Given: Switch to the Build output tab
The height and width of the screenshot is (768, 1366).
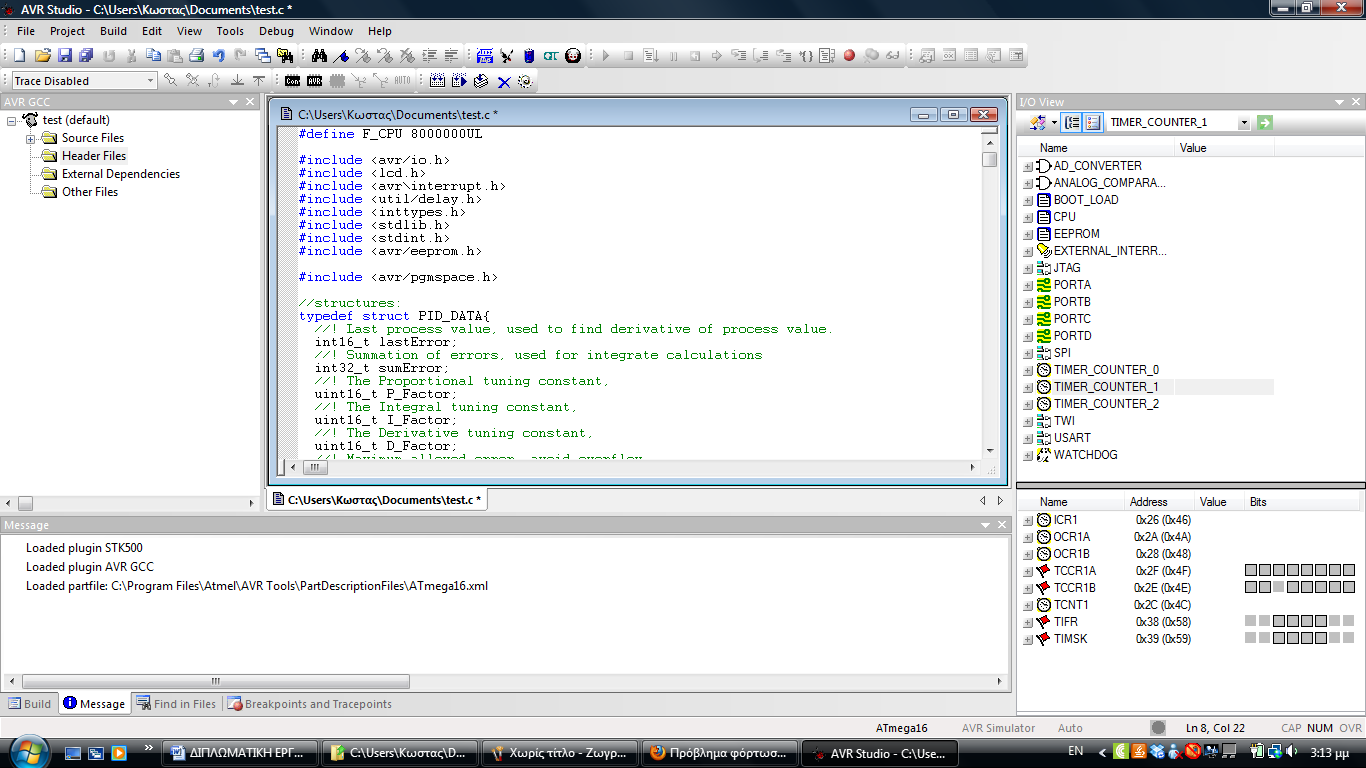Looking at the screenshot, I should 29,704.
